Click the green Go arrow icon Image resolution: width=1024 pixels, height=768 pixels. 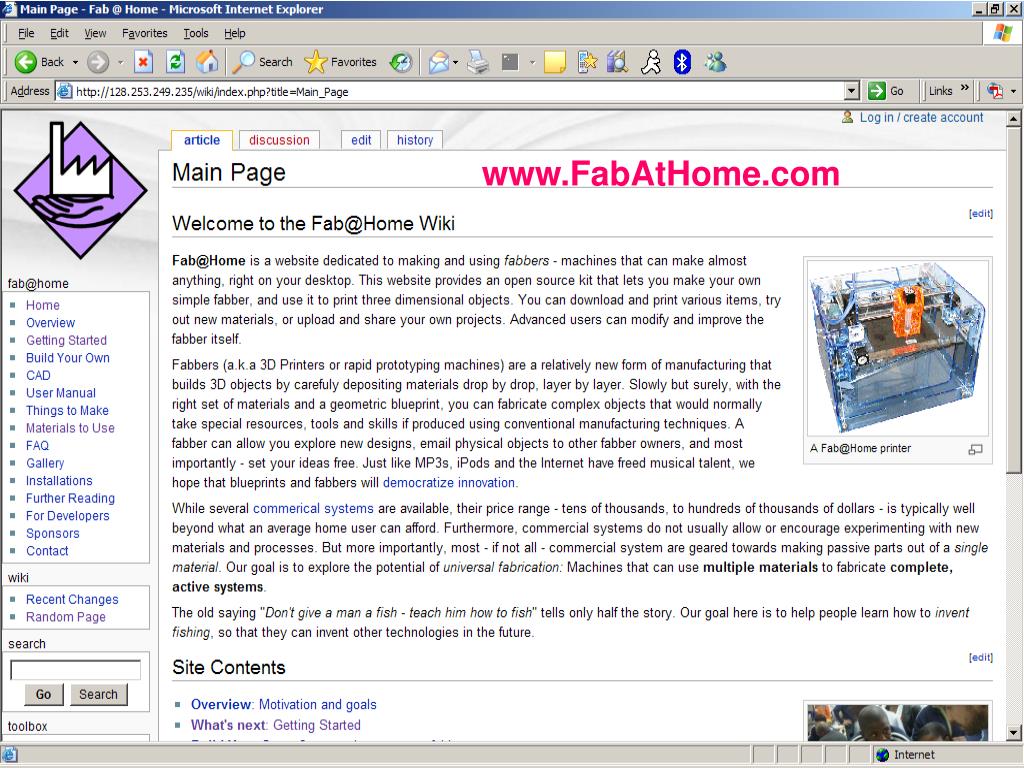(876, 91)
